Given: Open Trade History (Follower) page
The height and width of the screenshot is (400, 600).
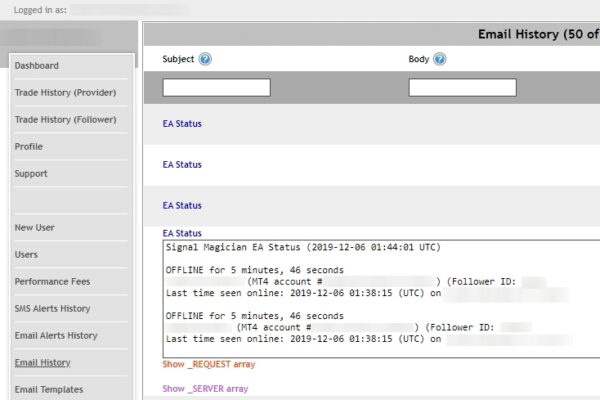Looking at the screenshot, I should pos(65,120).
